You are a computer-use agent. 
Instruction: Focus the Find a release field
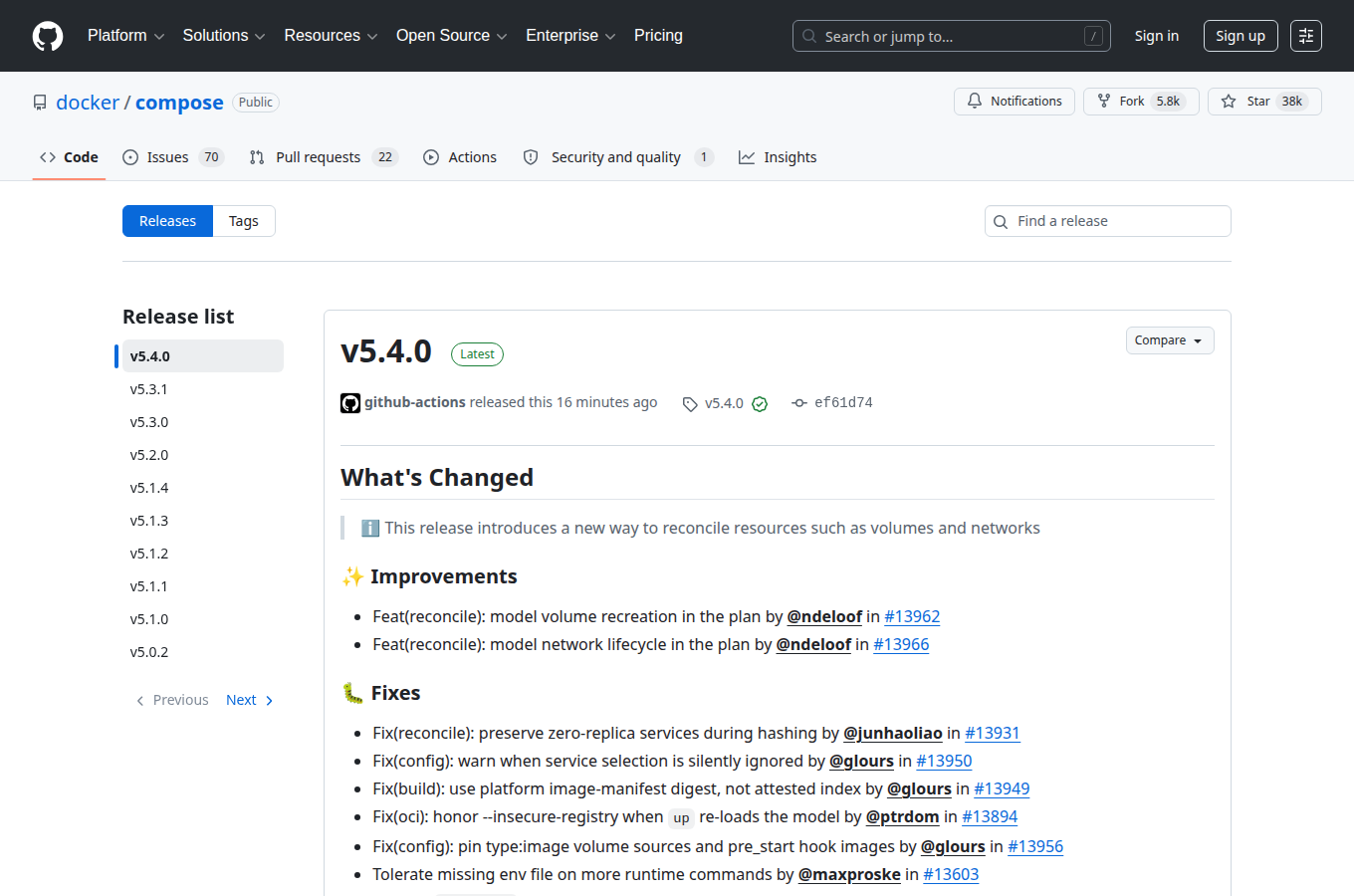[x=1108, y=221]
